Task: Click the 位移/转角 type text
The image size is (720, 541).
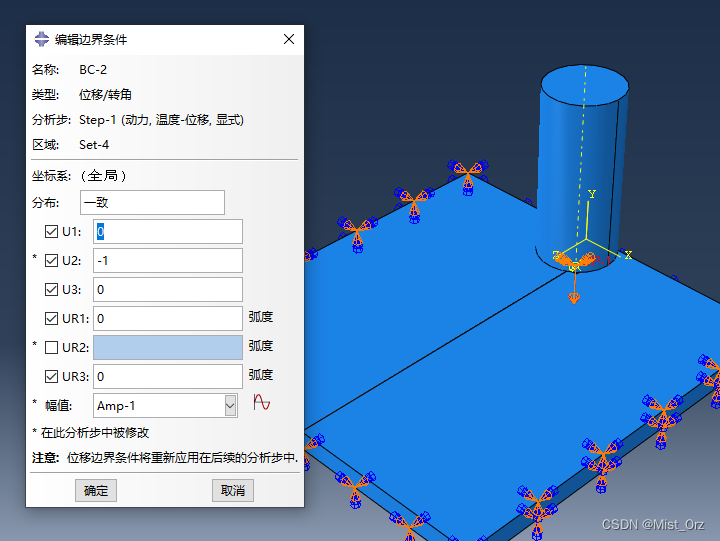Action: (x=105, y=95)
